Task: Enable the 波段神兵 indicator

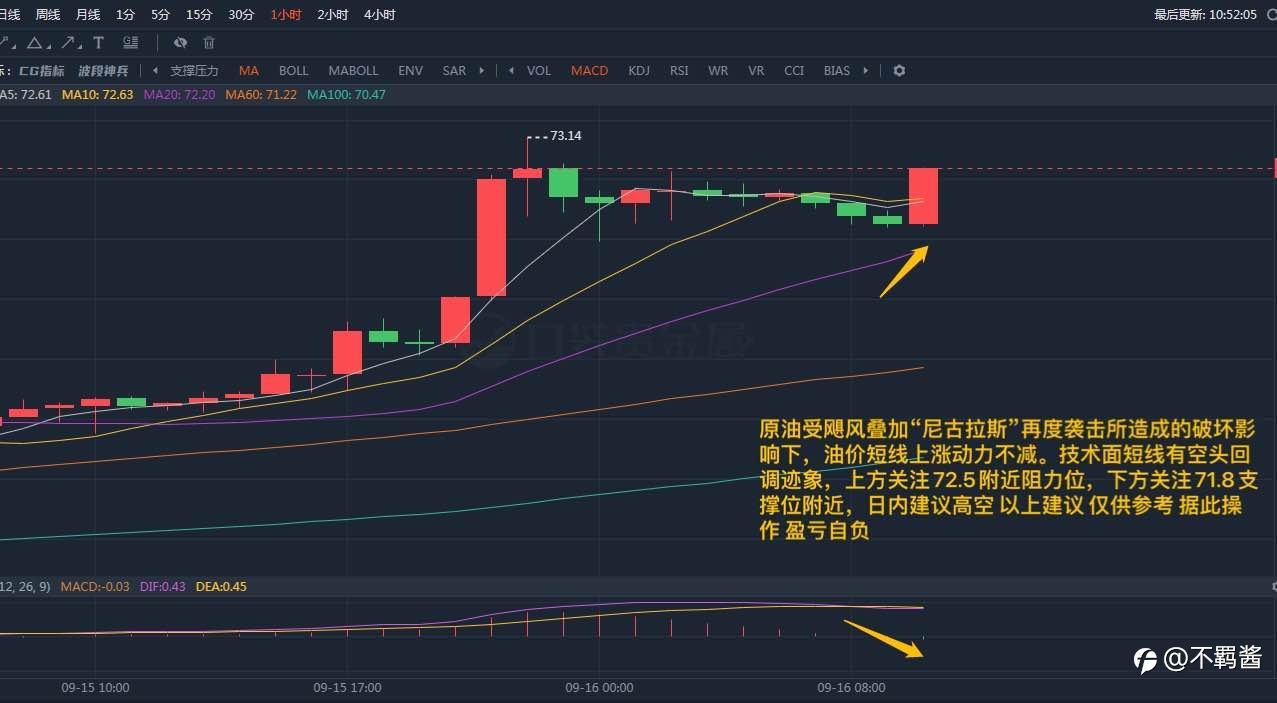Action: coord(103,71)
